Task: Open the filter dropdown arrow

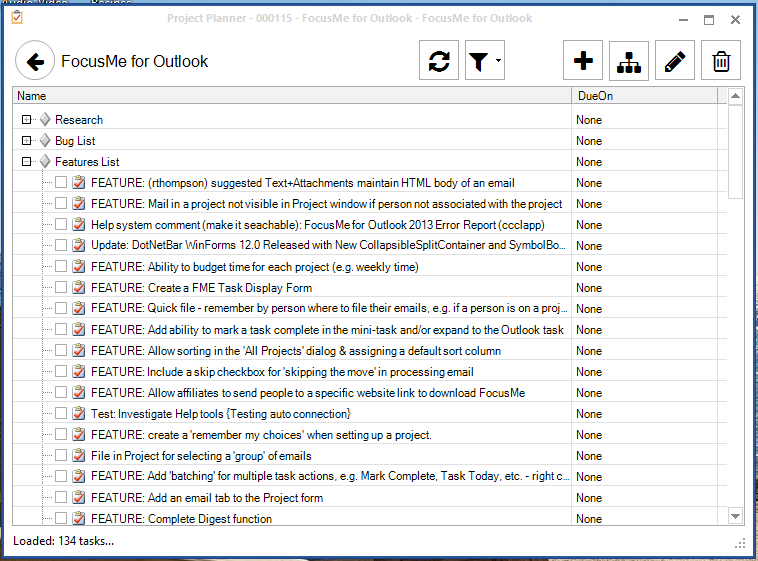Action: click(498, 61)
